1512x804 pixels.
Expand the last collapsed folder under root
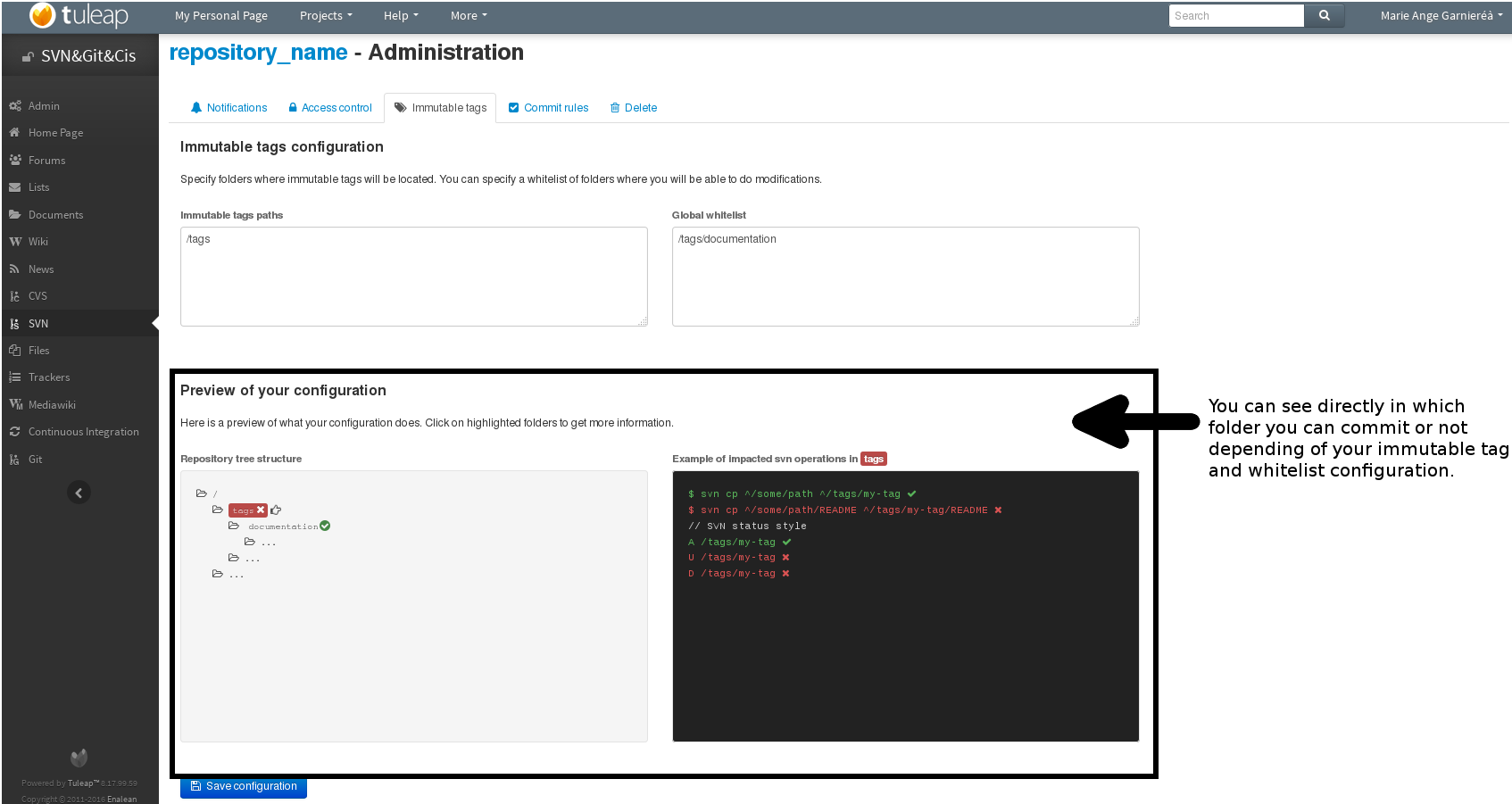[x=218, y=574]
